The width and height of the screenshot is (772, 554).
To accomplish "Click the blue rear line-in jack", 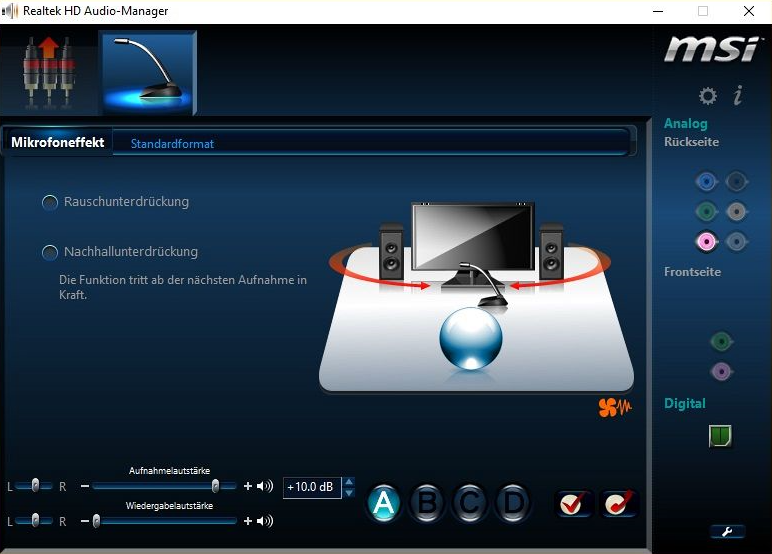I will click(707, 182).
